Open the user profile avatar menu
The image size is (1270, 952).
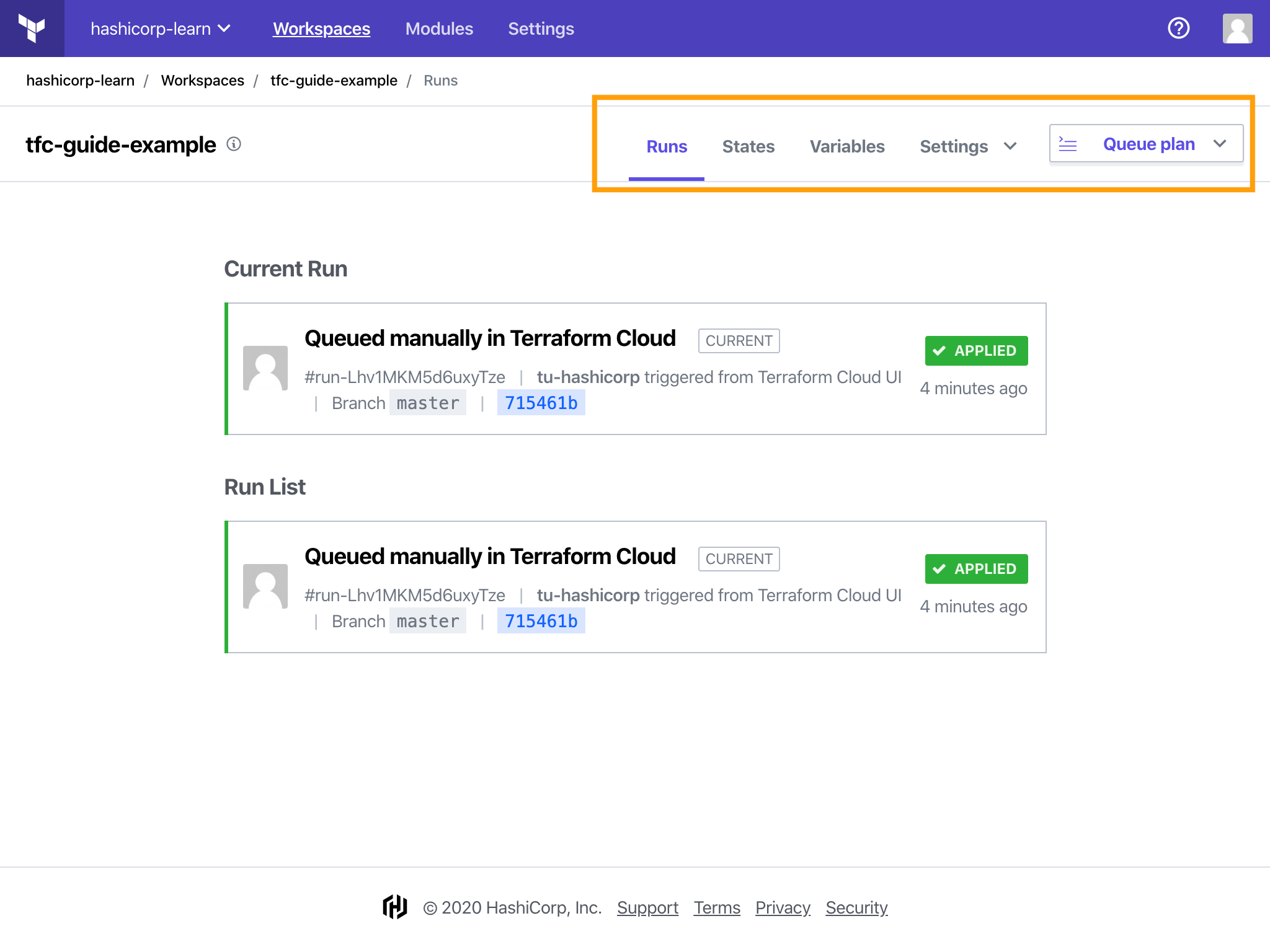click(1237, 29)
